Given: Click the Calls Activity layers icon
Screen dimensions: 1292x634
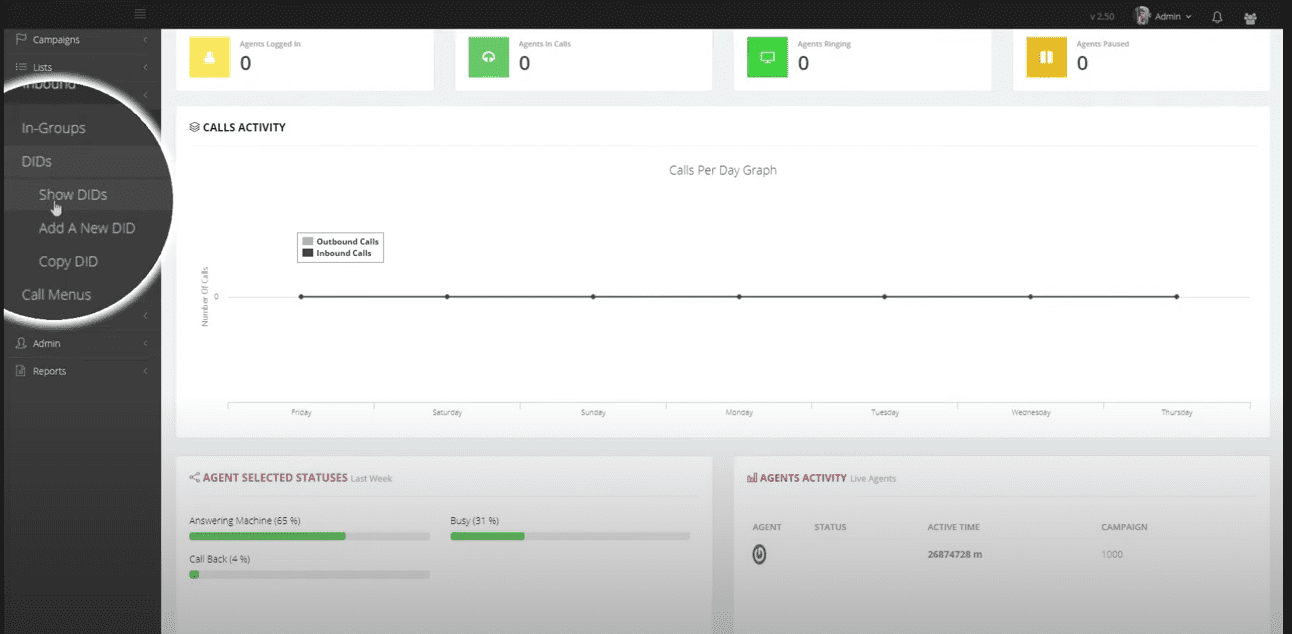Looking at the screenshot, I should [x=194, y=127].
